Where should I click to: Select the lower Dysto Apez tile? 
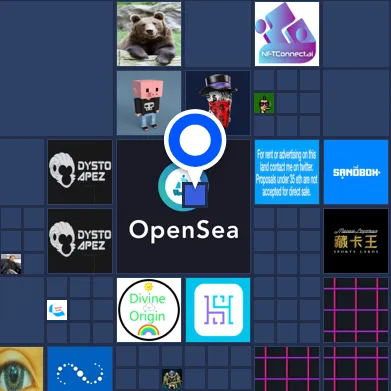tap(80, 241)
